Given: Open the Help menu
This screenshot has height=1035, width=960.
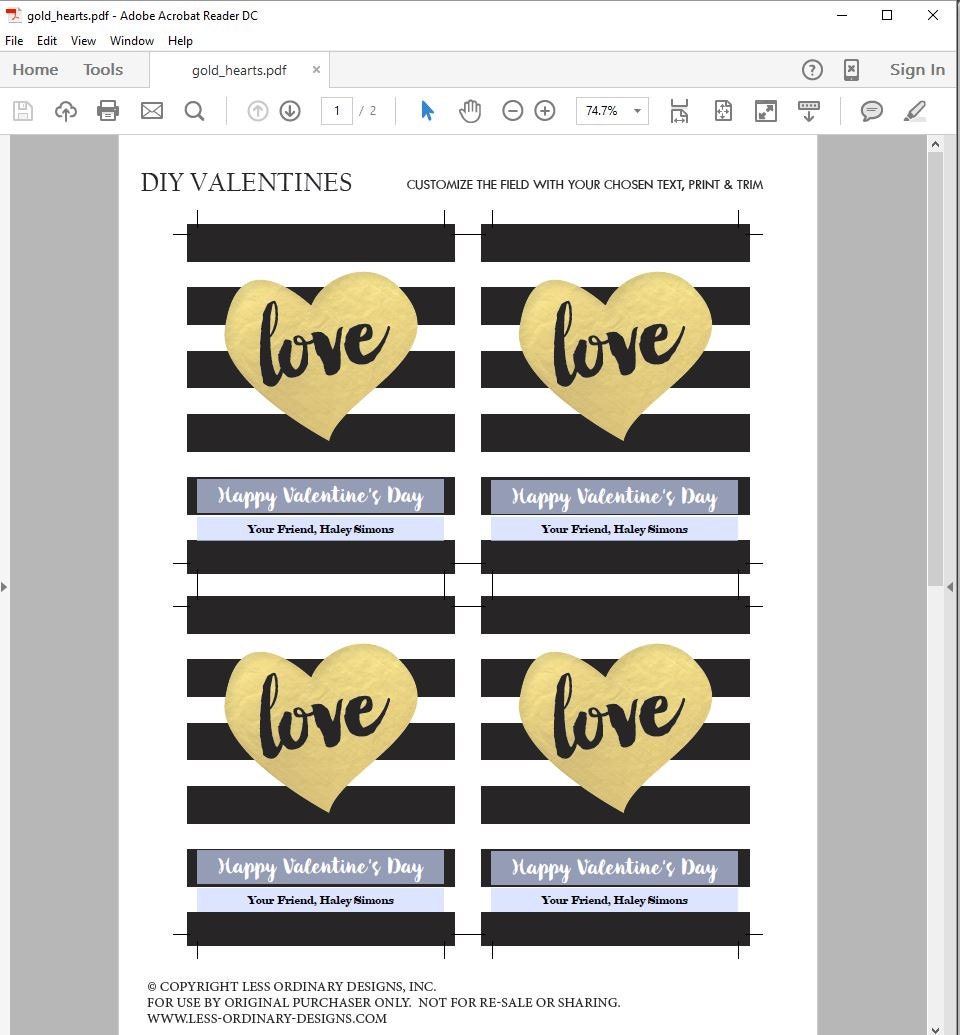Looking at the screenshot, I should pos(180,41).
